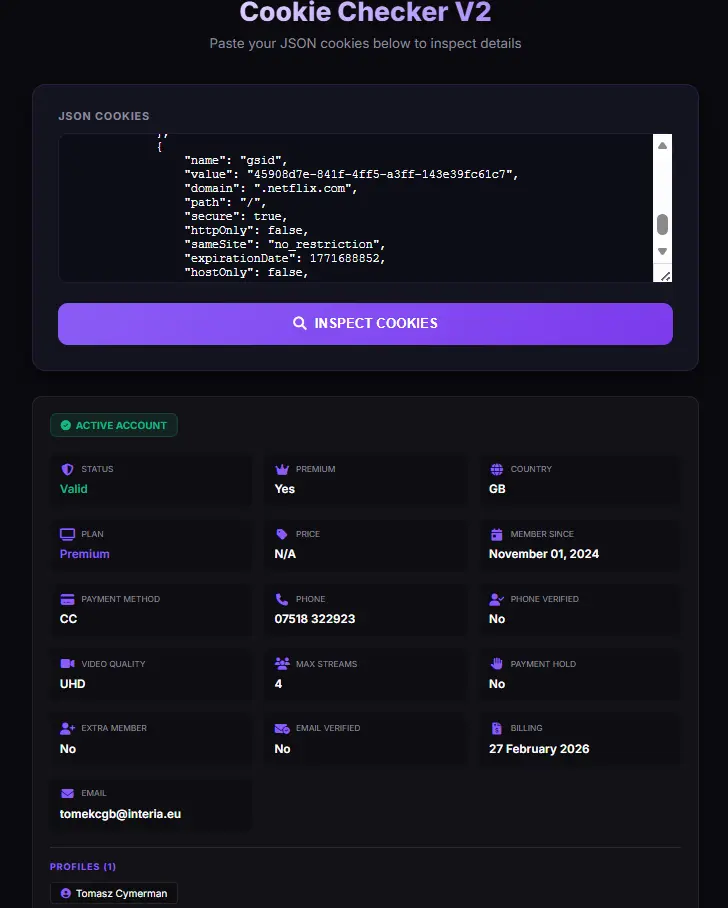
Task: Click the Active Account badge
Action: pos(114,425)
